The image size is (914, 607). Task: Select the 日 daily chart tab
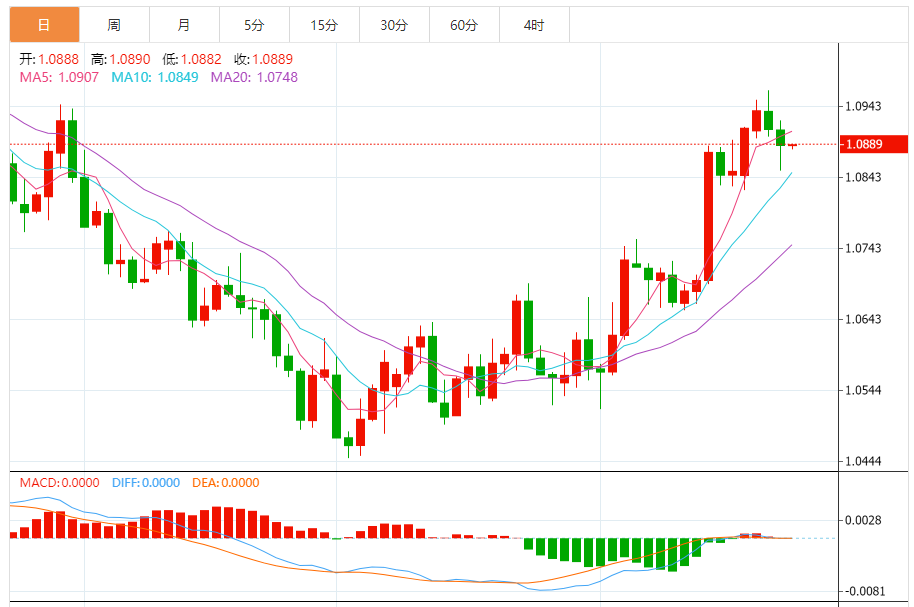pyautogui.click(x=44, y=24)
